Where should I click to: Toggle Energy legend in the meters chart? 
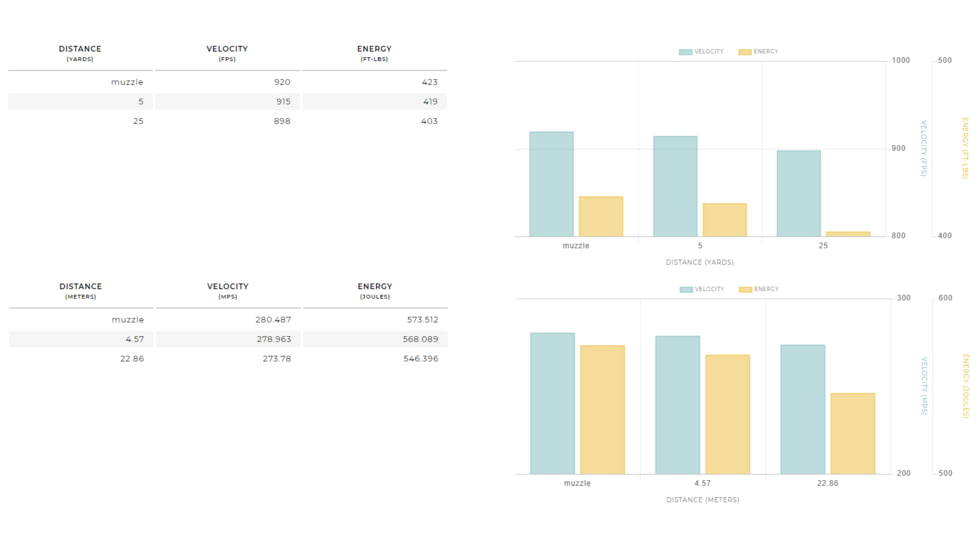pos(759,290)
